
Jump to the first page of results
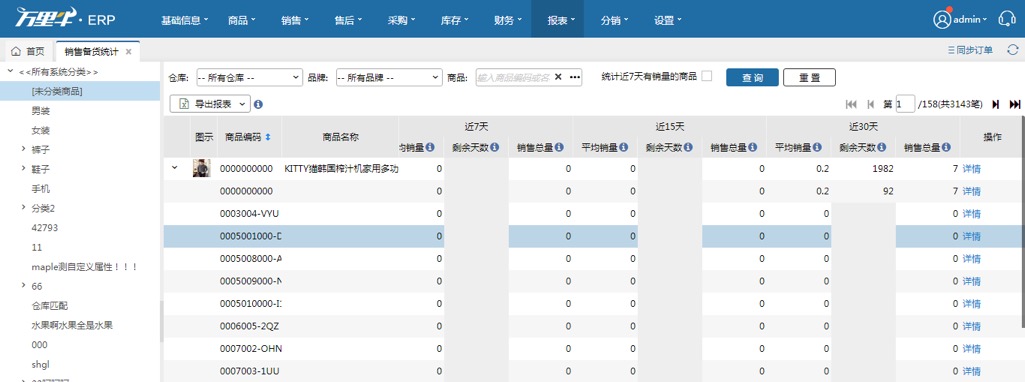851,104
